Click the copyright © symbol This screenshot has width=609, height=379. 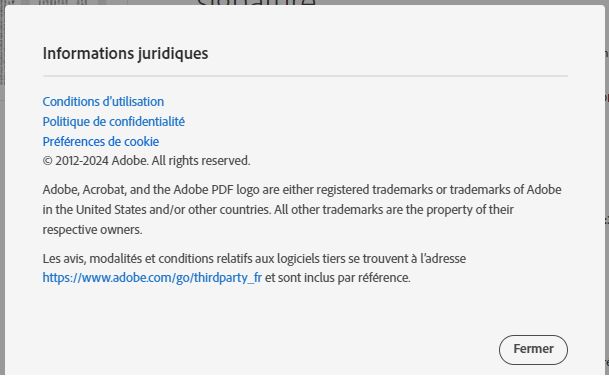47,161
